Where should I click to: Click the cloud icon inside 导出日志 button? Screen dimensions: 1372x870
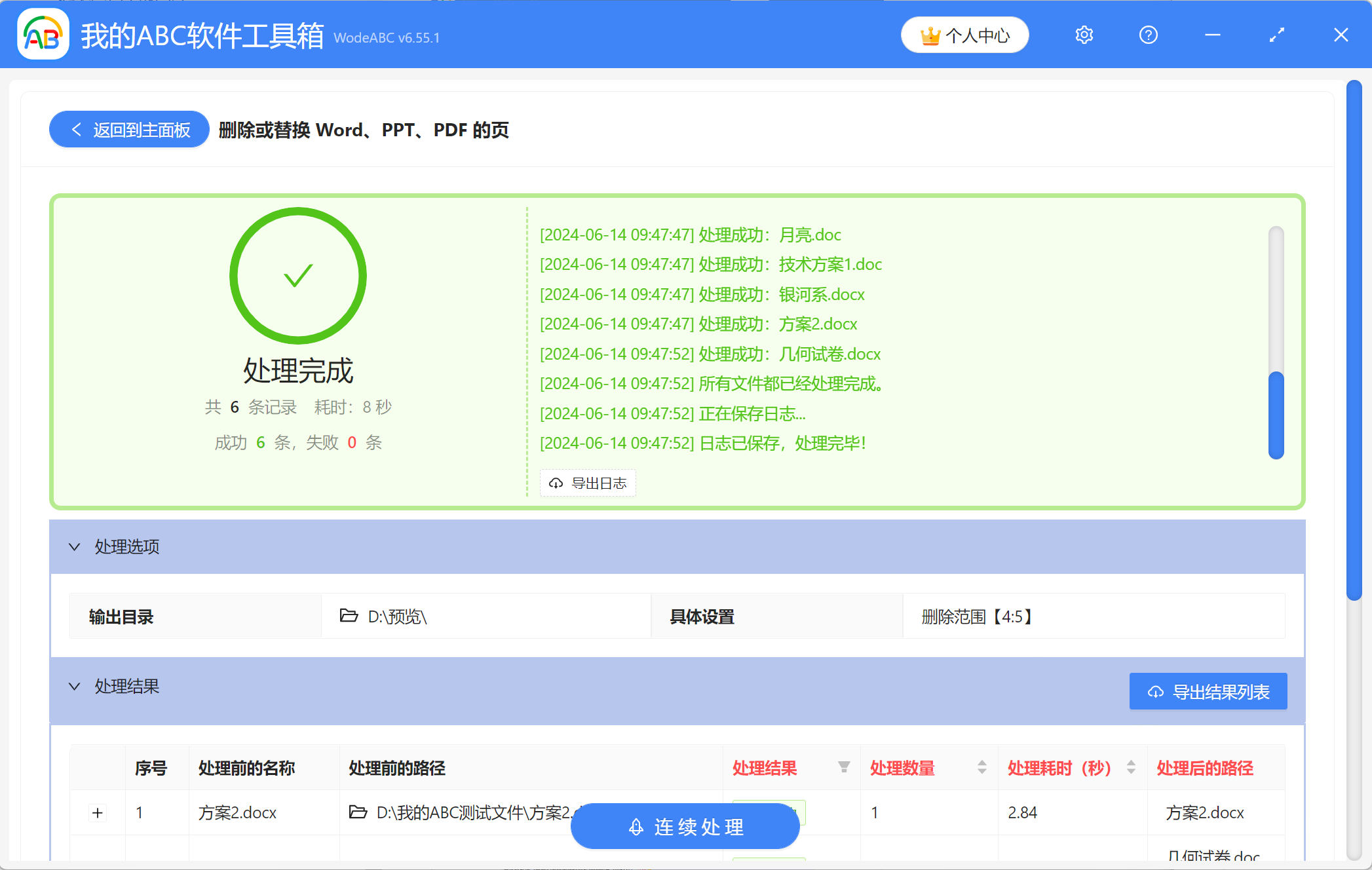point(556,483)
